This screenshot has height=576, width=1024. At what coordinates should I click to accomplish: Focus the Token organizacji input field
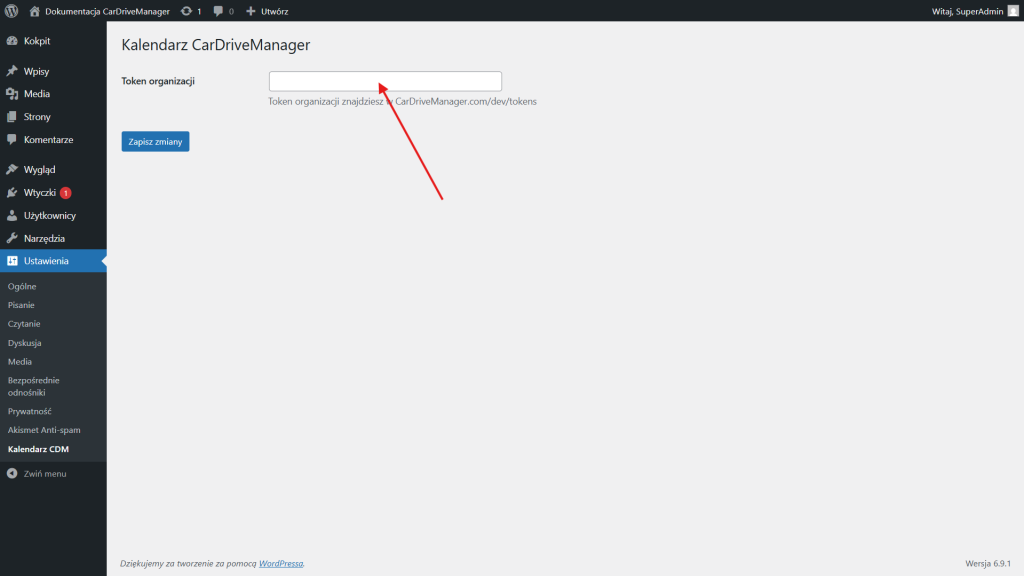tap(385, 82)
